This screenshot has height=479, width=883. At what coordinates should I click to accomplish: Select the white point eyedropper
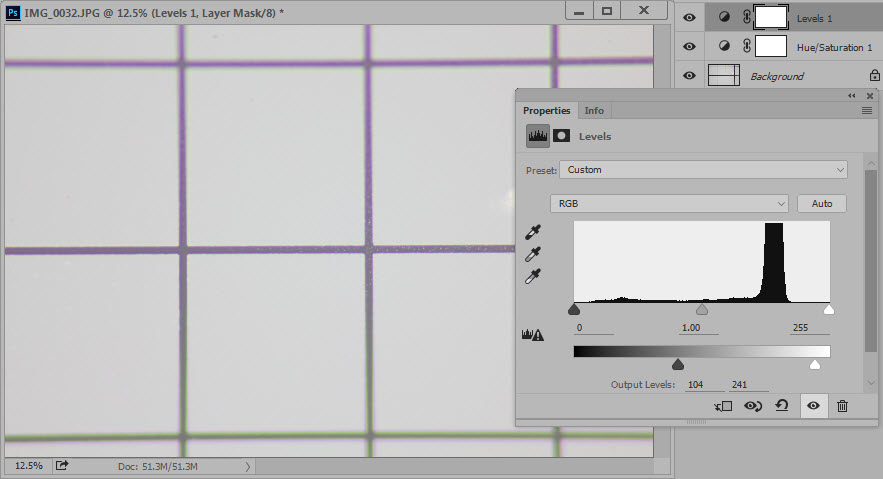click(x=533, y=276)
